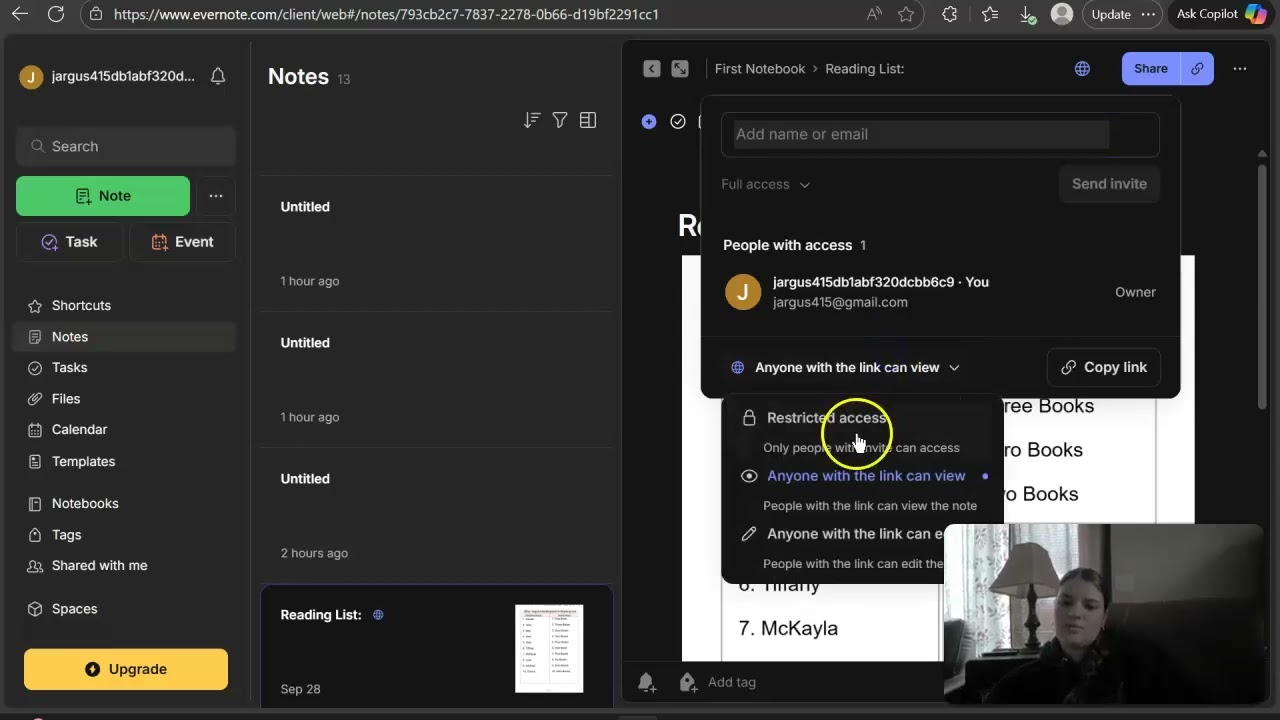Open Files in the sidebar
Screen dimensions: 1280x720
125,398
